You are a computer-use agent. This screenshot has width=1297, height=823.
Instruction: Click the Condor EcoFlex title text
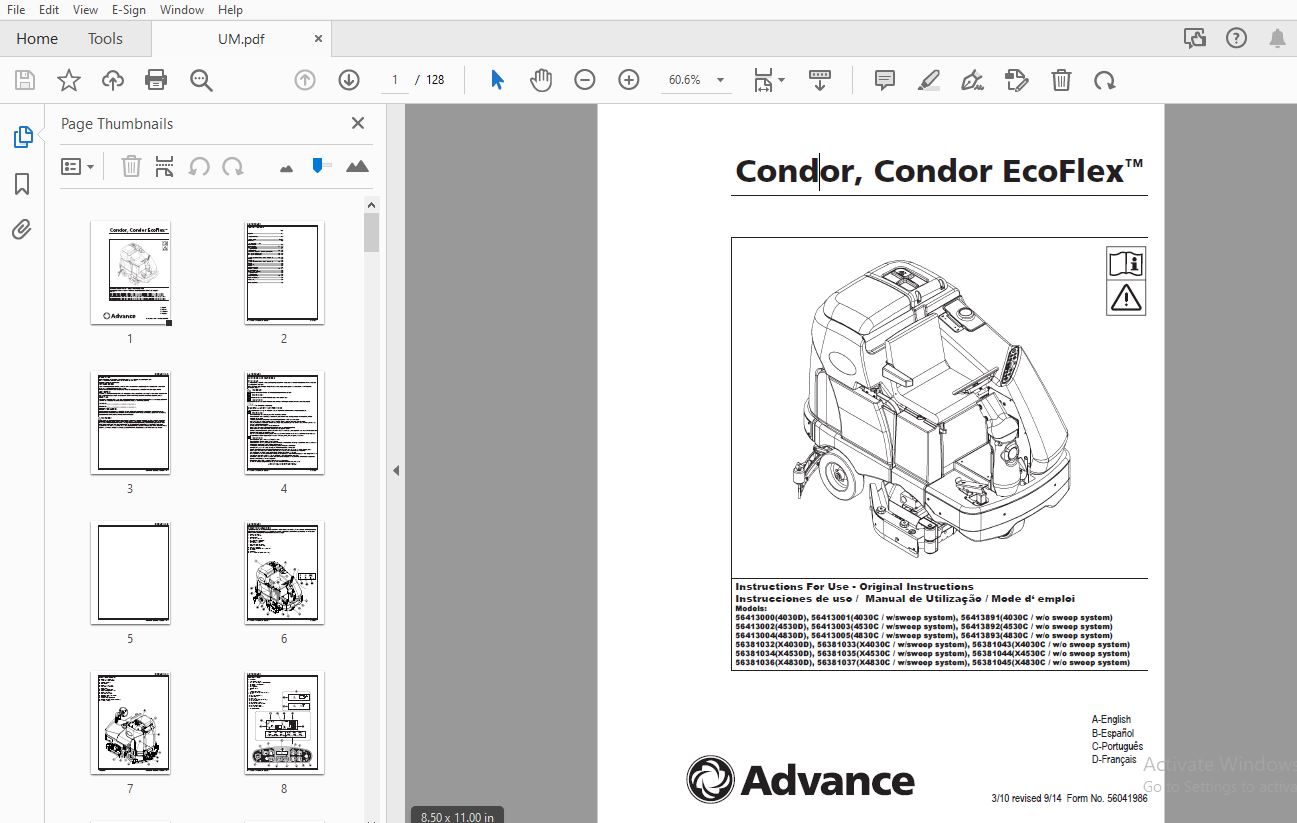[x=939, y=171]
